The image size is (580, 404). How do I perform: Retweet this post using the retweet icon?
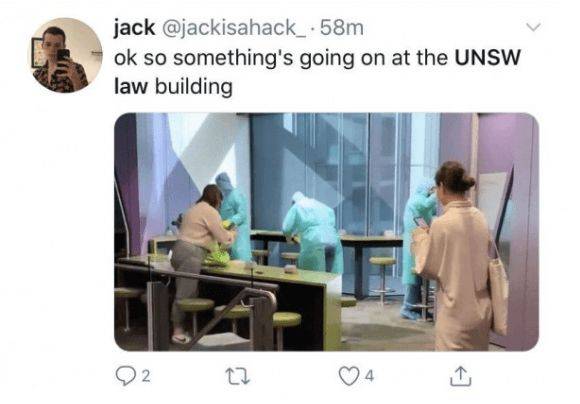point(238,376)
